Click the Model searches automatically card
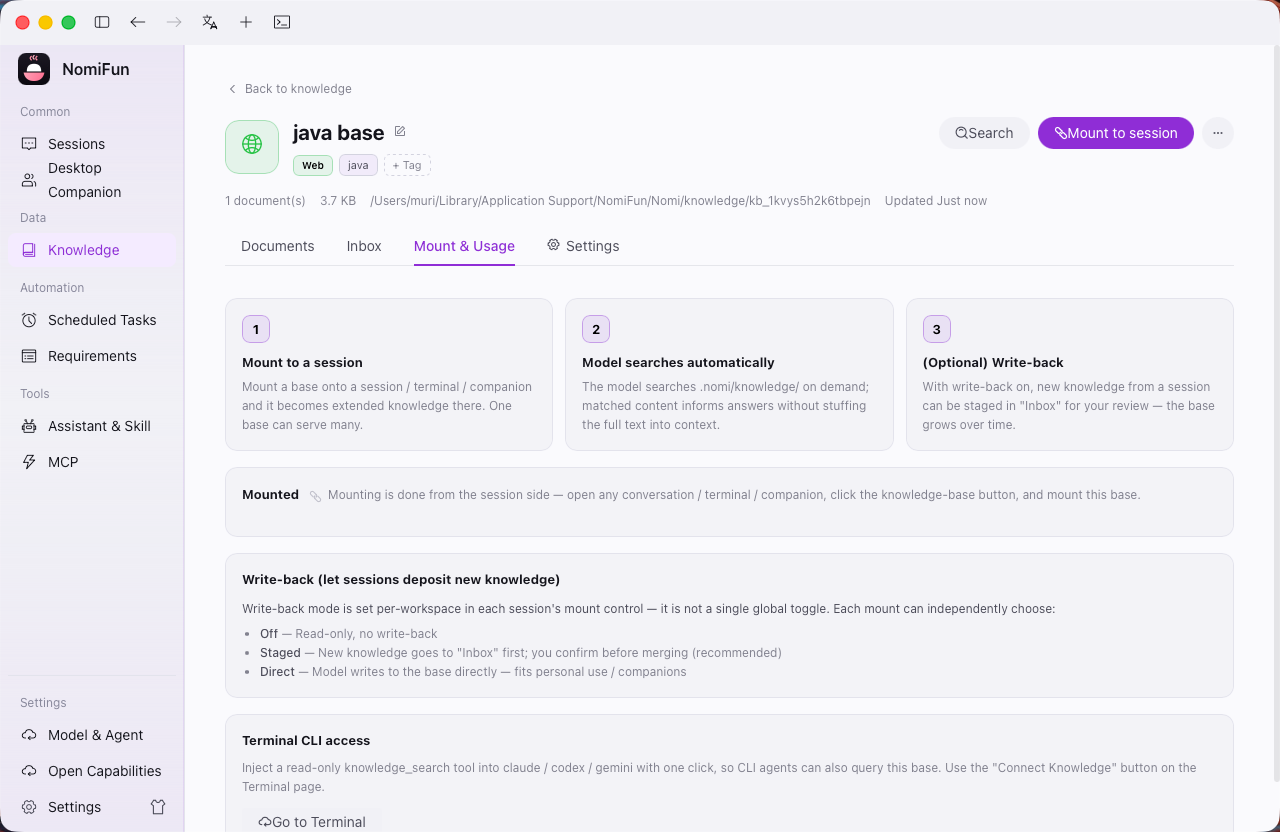This screenshot has width=1280, height=832. pos(729,374)
